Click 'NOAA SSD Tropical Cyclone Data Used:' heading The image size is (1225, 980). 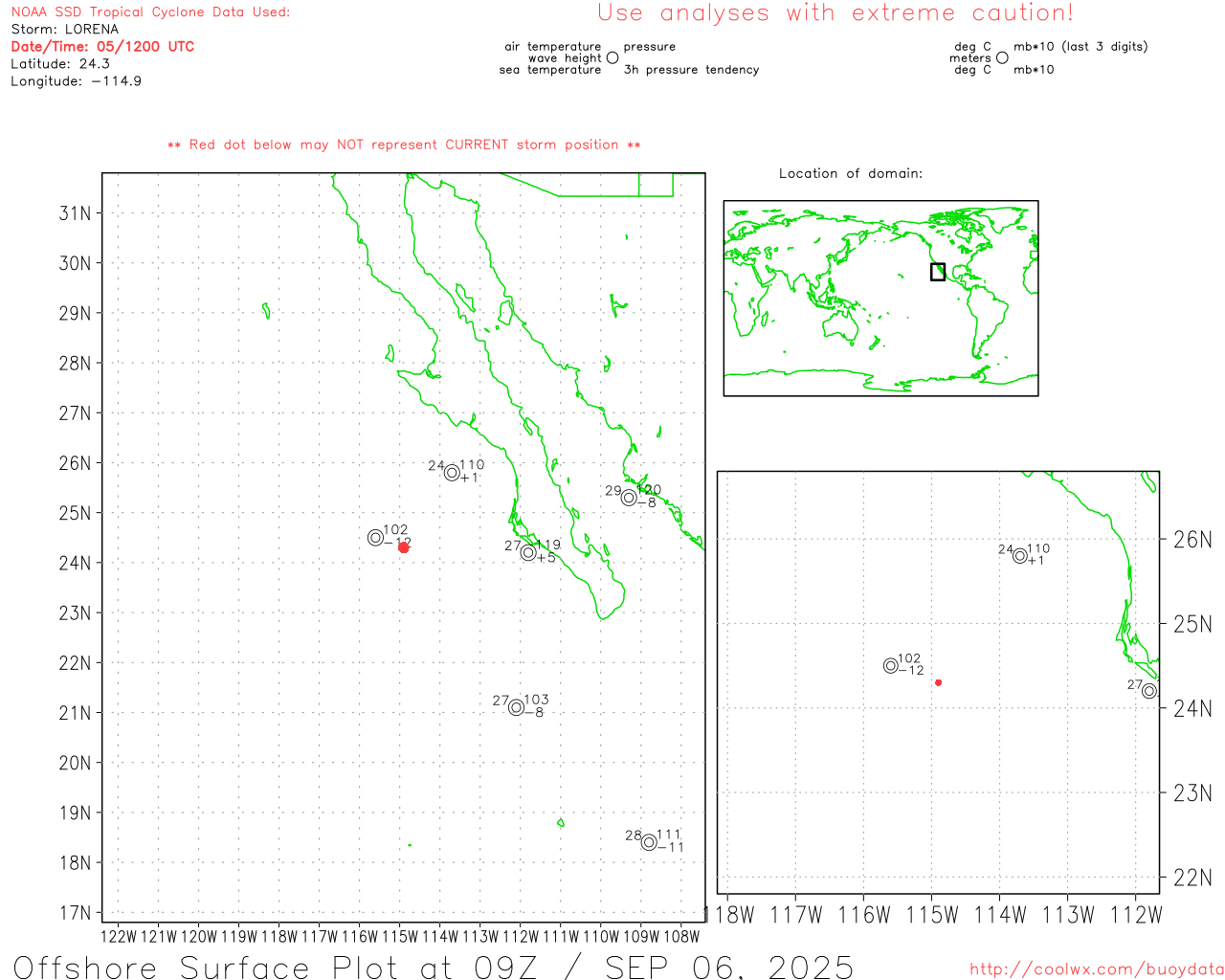(150, 11)
